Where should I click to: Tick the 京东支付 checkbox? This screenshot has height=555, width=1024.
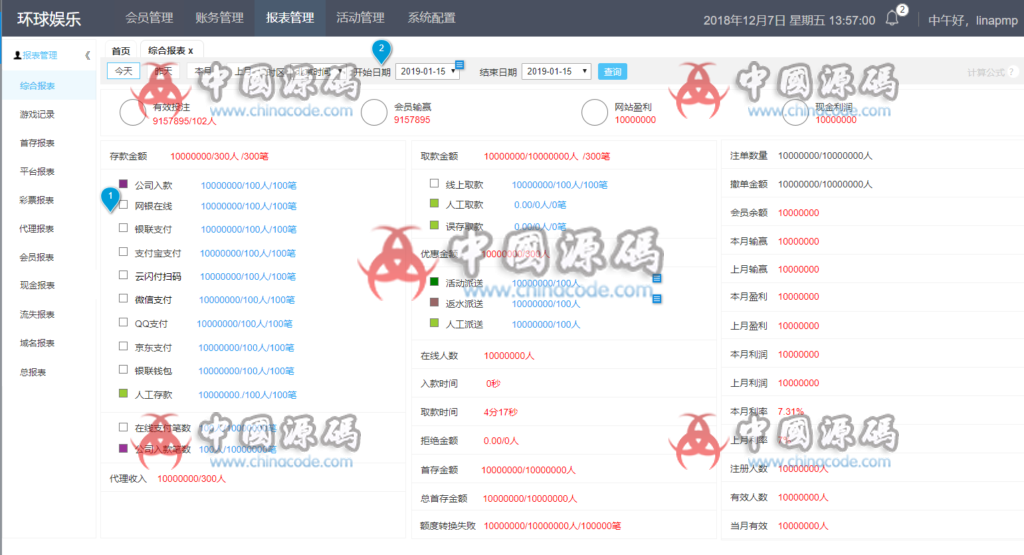pyautogui.click(x=123, y=346)
